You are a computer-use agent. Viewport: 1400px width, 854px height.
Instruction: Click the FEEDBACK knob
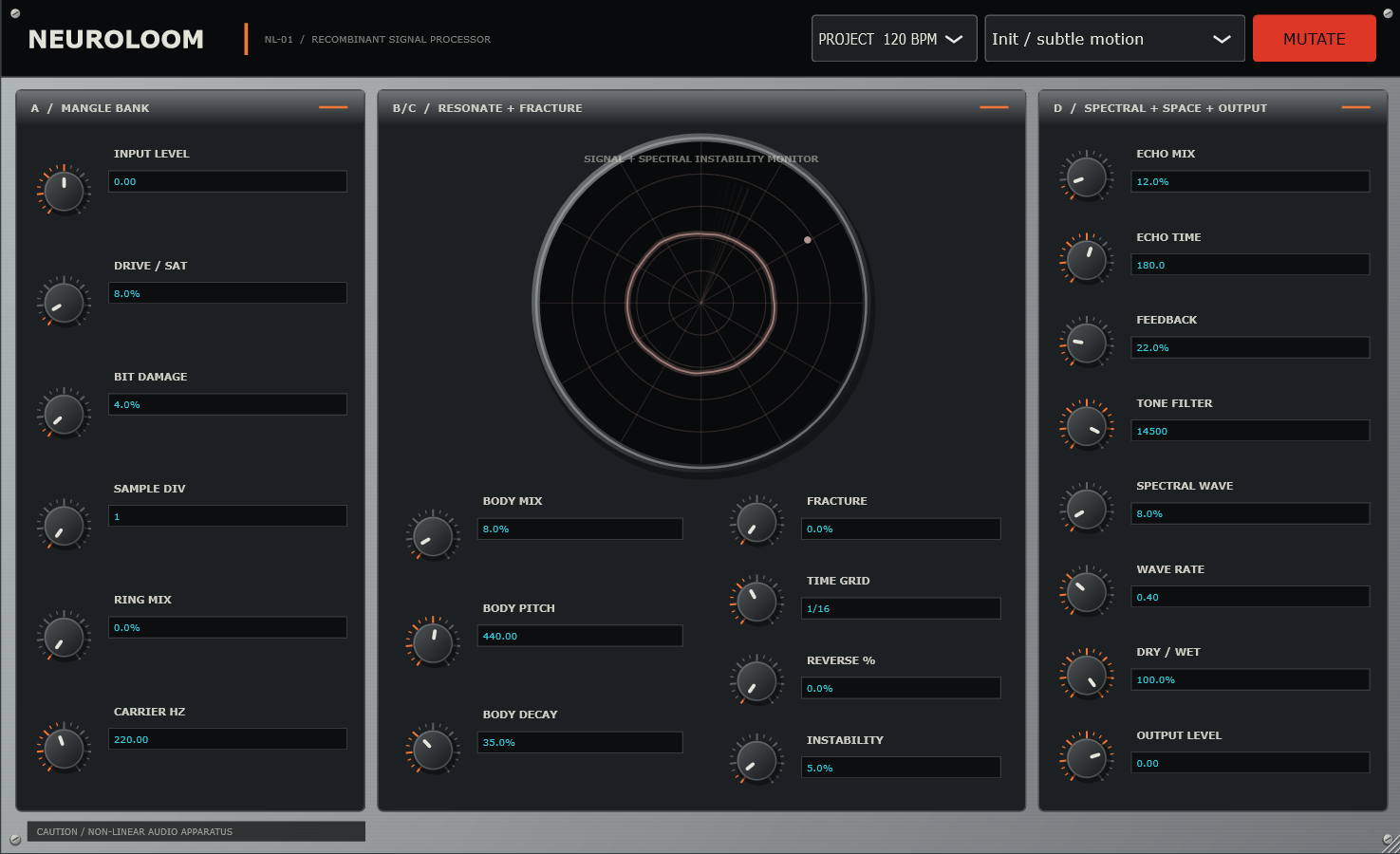click(x=1087, y=343)
